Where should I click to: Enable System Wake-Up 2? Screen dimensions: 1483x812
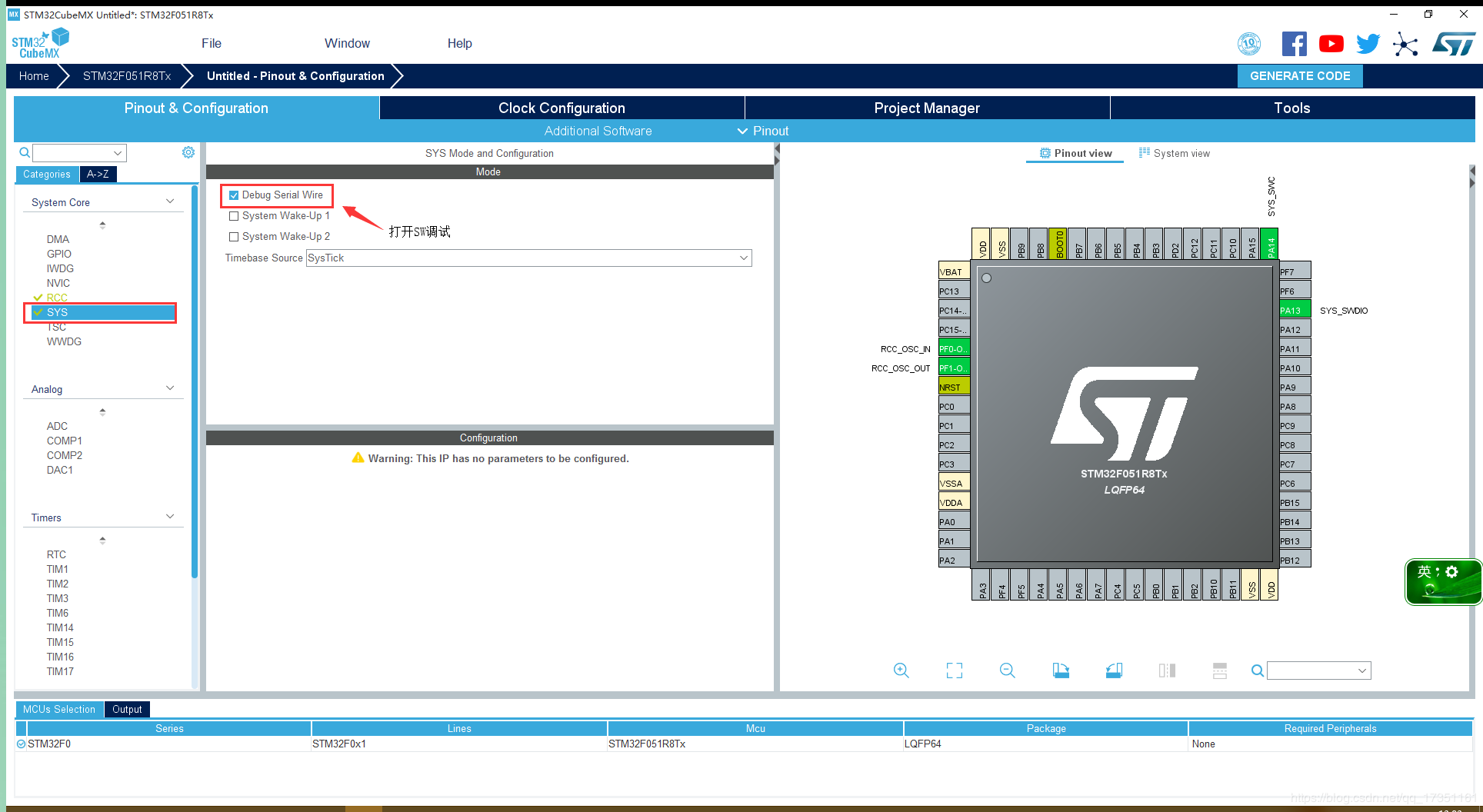click(235, 236)
